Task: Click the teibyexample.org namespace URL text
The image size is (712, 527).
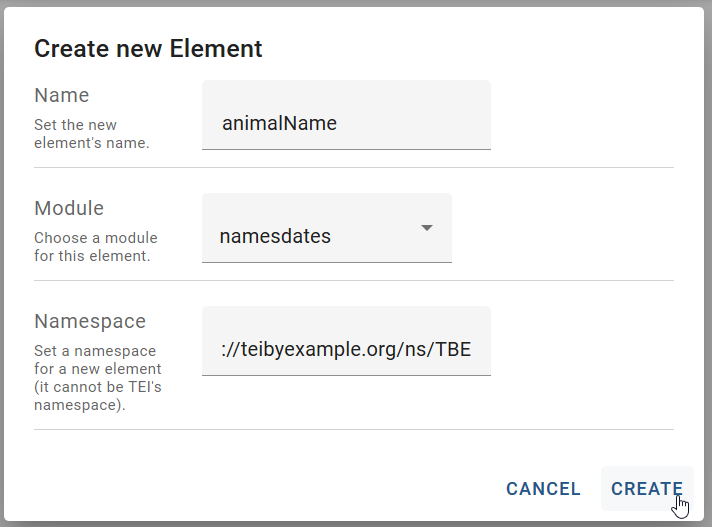Action: [x=346, y=350]
